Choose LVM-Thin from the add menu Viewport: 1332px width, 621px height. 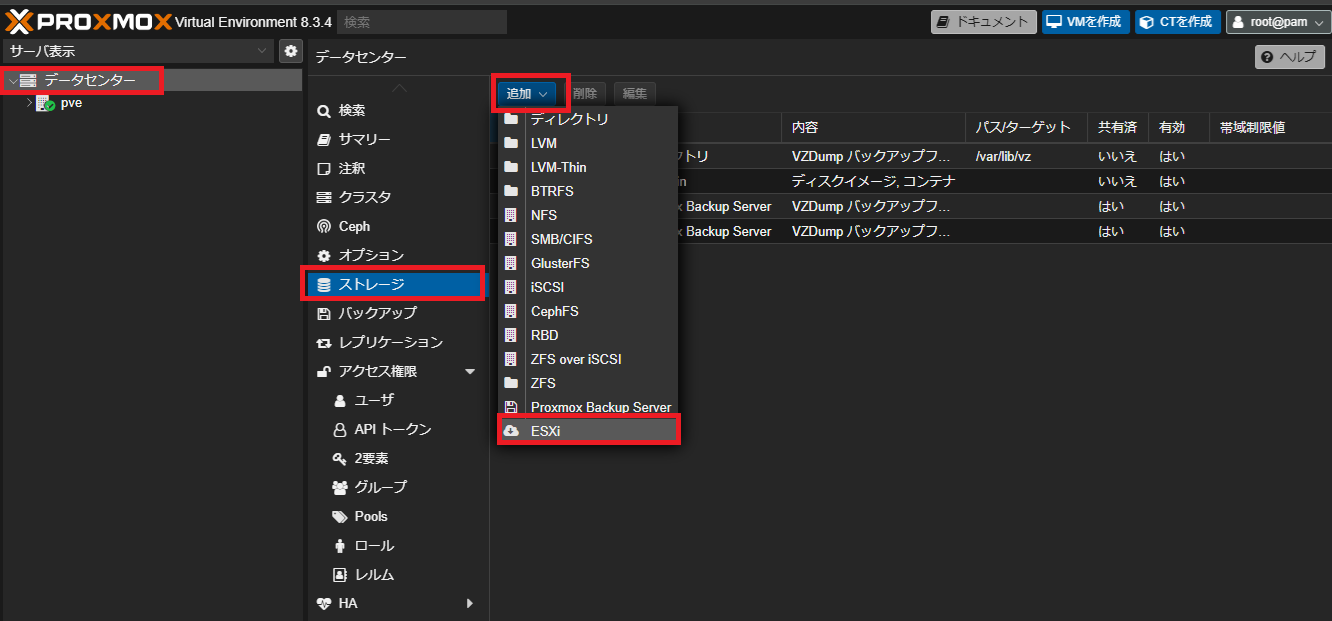click(588, 167)
